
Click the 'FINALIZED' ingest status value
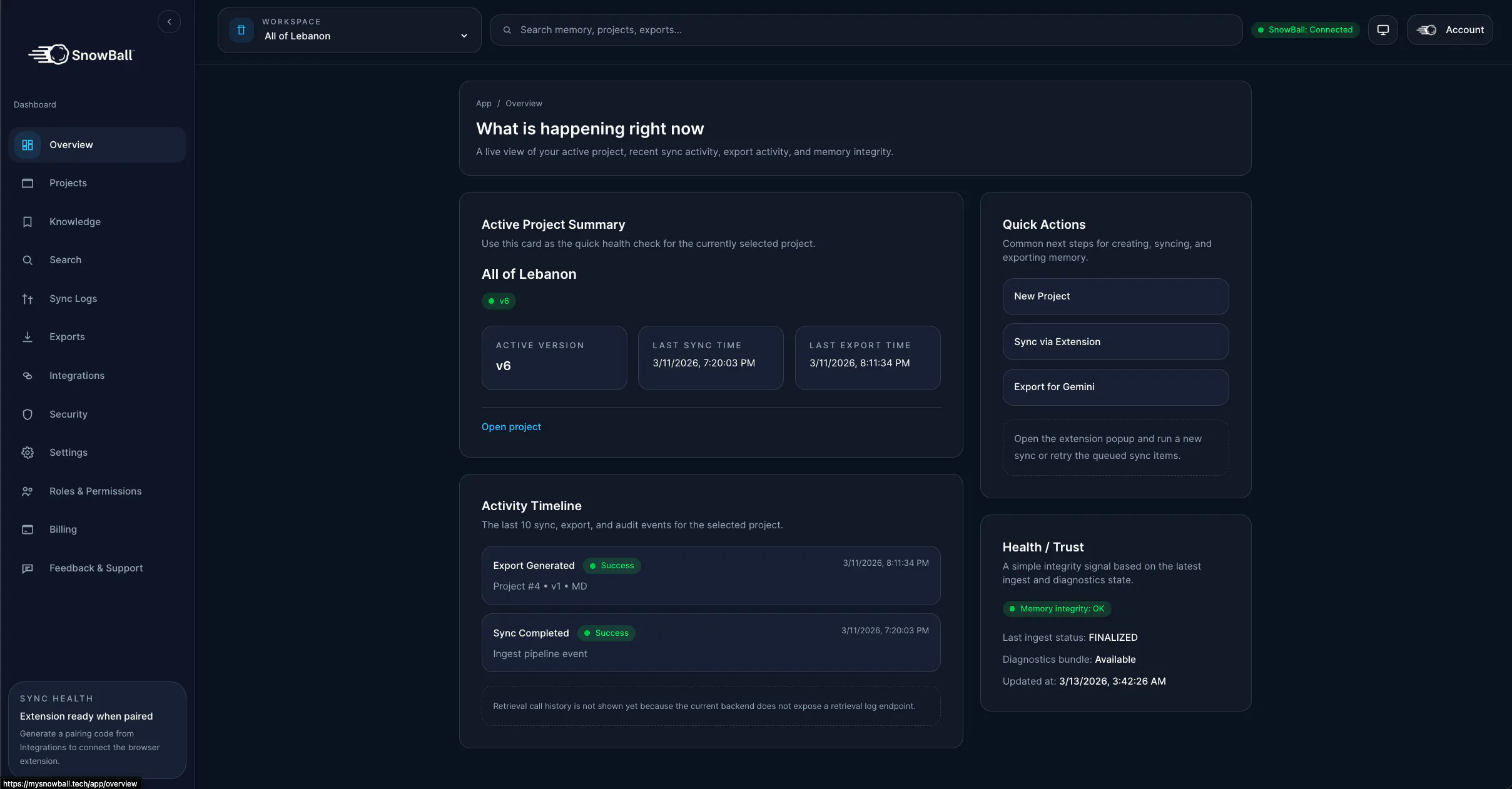[1113, 638]
